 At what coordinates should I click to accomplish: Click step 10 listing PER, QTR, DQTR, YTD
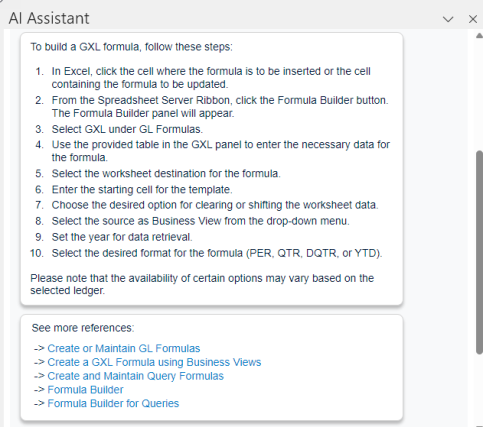coord(217,253)
